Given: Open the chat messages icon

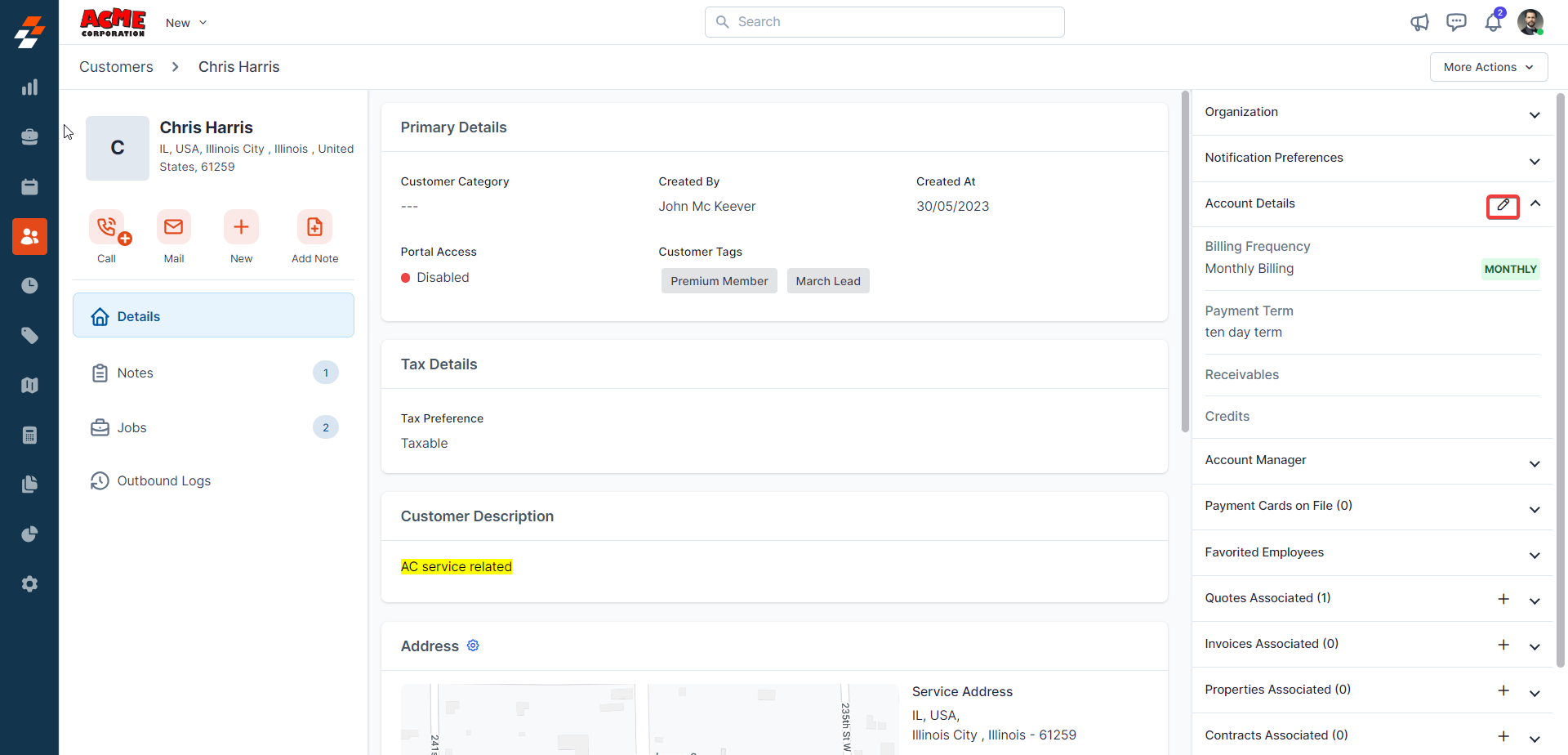Looking at the screenshot, I should tap(1456, 22).
